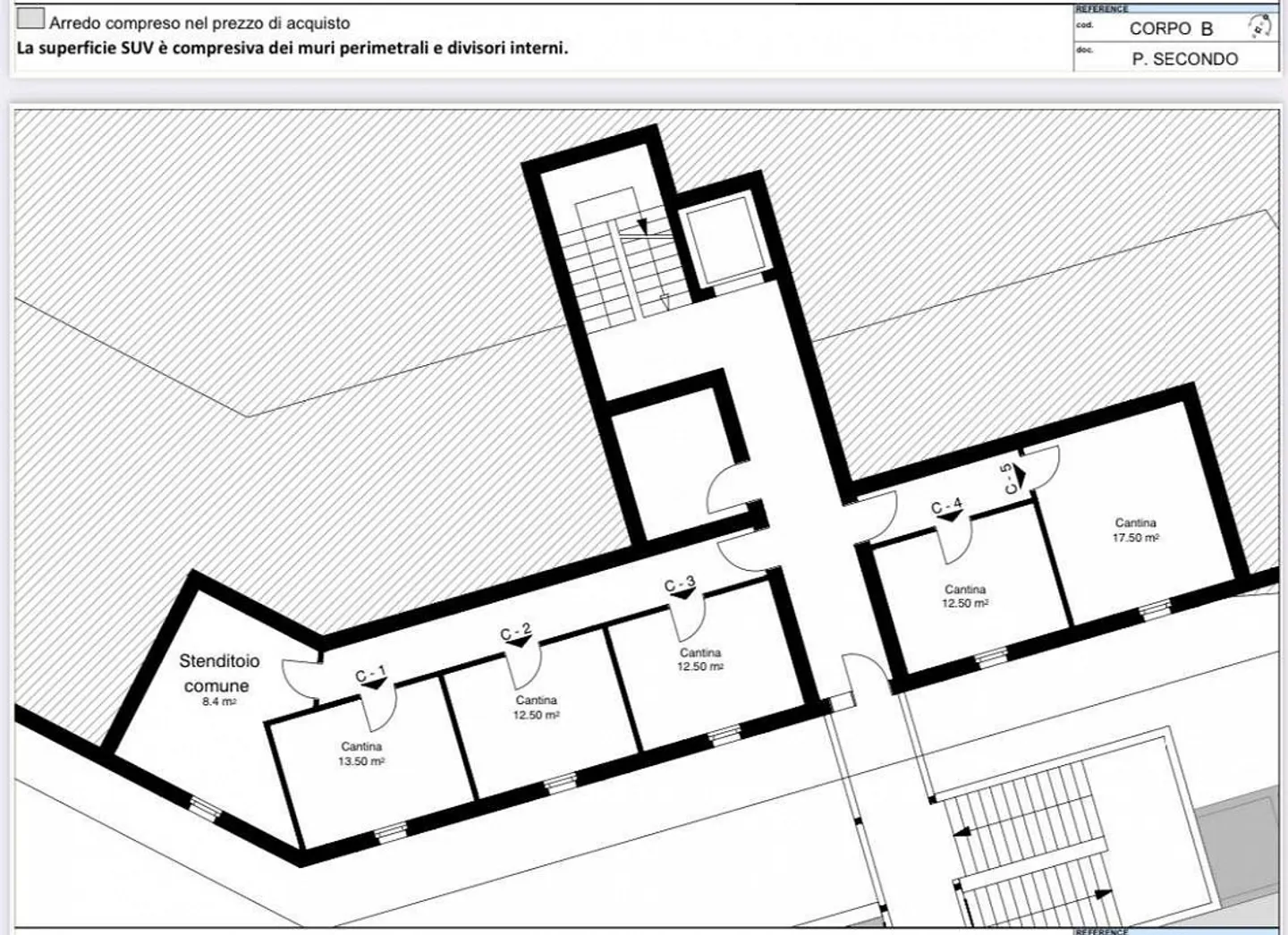
Task: Select the Cantina 13.50 m² room
Action: point(361,754)
